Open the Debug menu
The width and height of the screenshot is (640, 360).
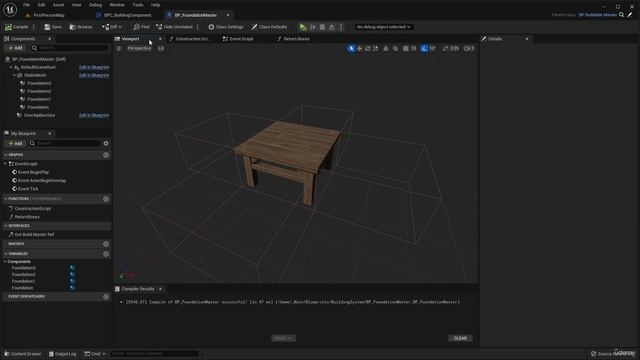pos(95,5)
